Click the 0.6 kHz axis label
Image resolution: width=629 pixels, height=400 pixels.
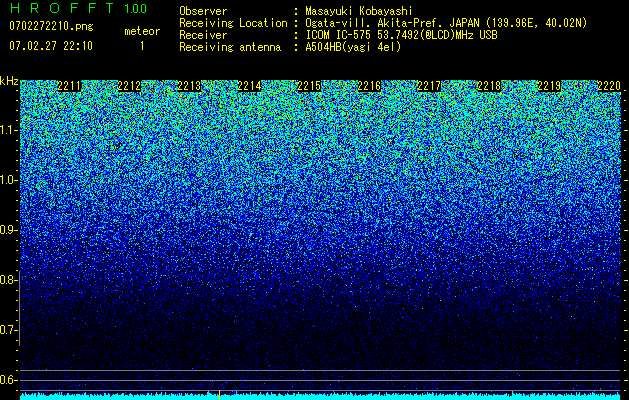click(x=8, y=380)
